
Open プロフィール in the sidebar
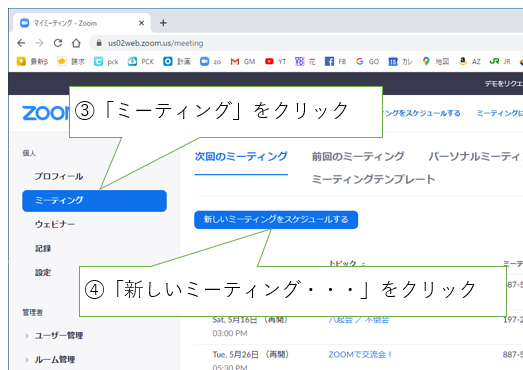pyautogui.click(x=59, y=176)
